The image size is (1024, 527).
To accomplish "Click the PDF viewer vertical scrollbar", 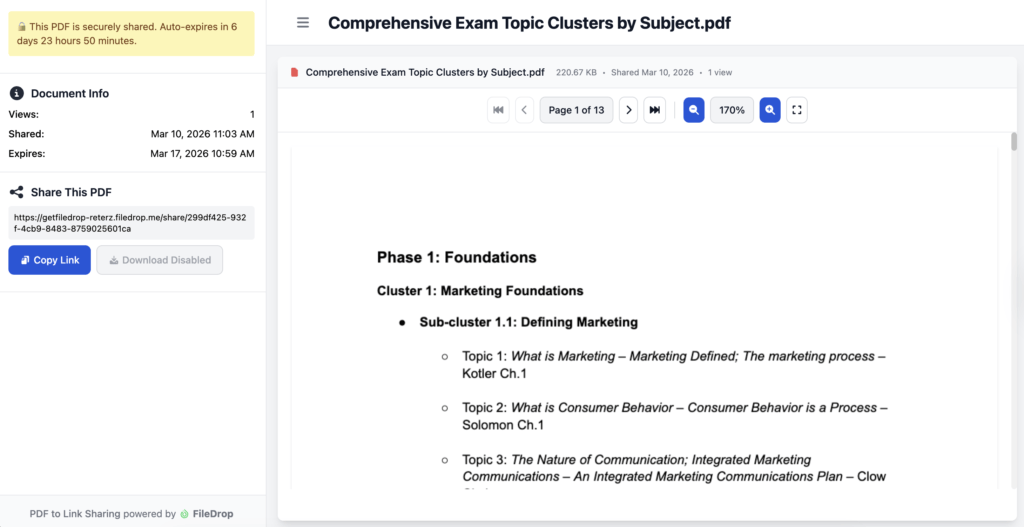I will [x=1014, y=142].
